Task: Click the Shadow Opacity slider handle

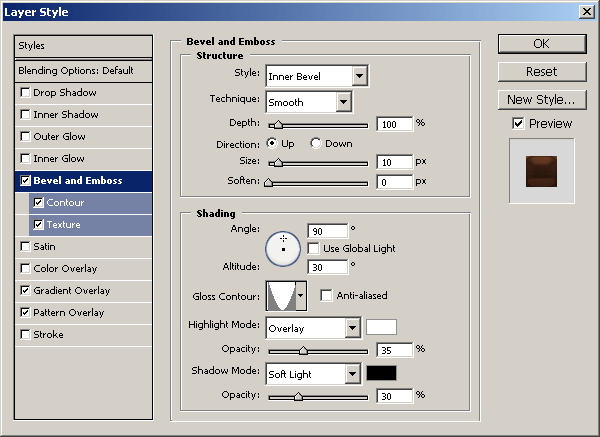Action: [298, 397]
